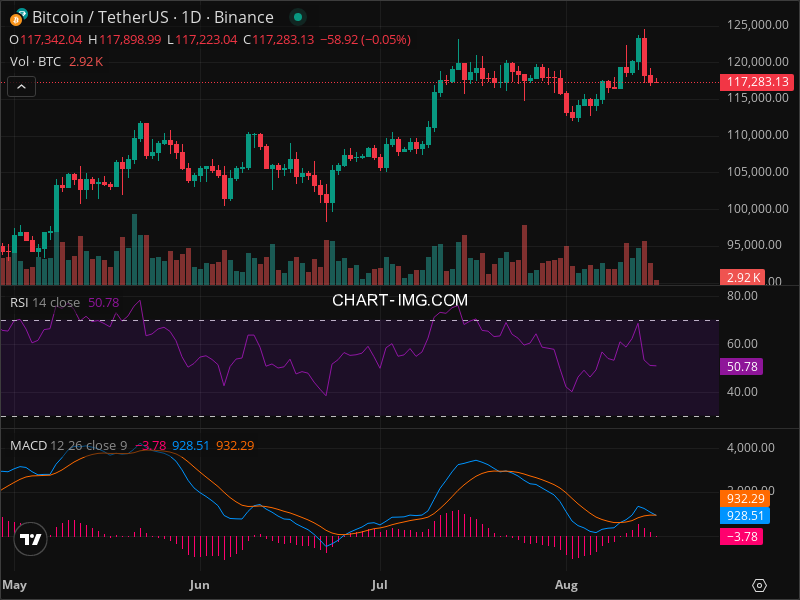Click the red current price tag 117,283.13
Viewport: 800px width, 600px height.
[x=757, y=82]
